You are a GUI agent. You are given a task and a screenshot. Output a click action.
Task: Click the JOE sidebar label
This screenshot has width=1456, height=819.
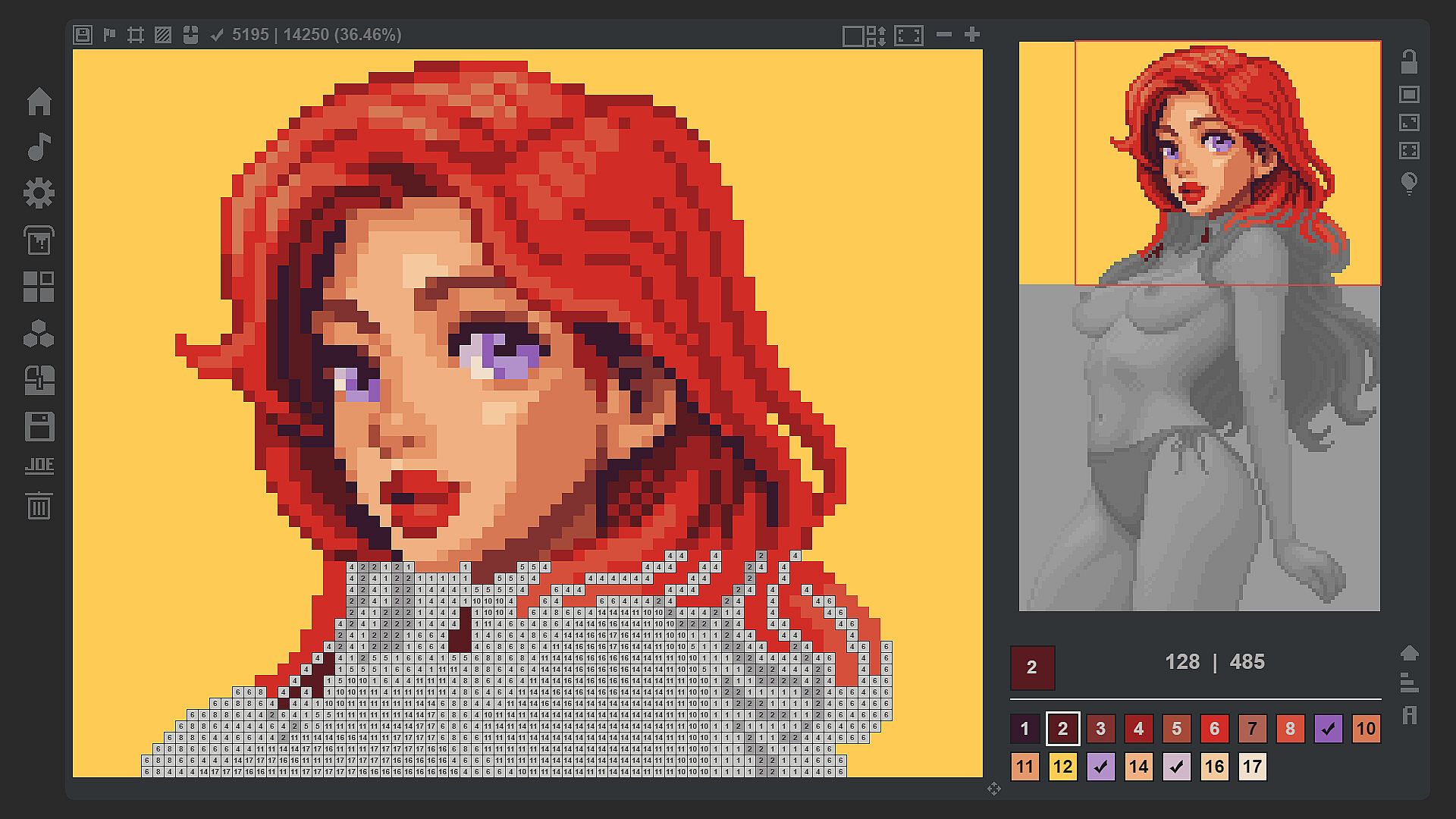click(39, 466)
